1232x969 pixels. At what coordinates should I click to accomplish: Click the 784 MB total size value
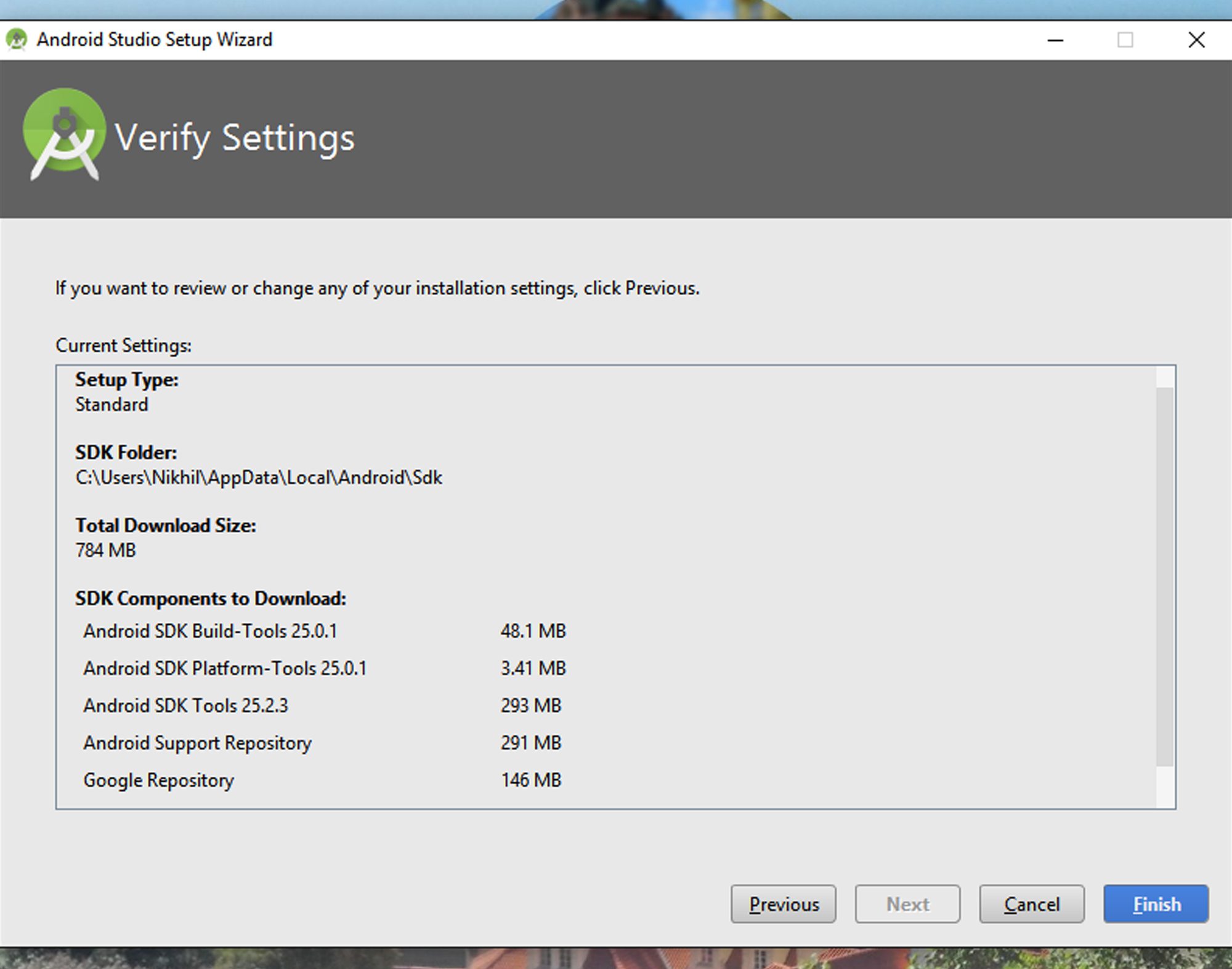click(105, 550)
